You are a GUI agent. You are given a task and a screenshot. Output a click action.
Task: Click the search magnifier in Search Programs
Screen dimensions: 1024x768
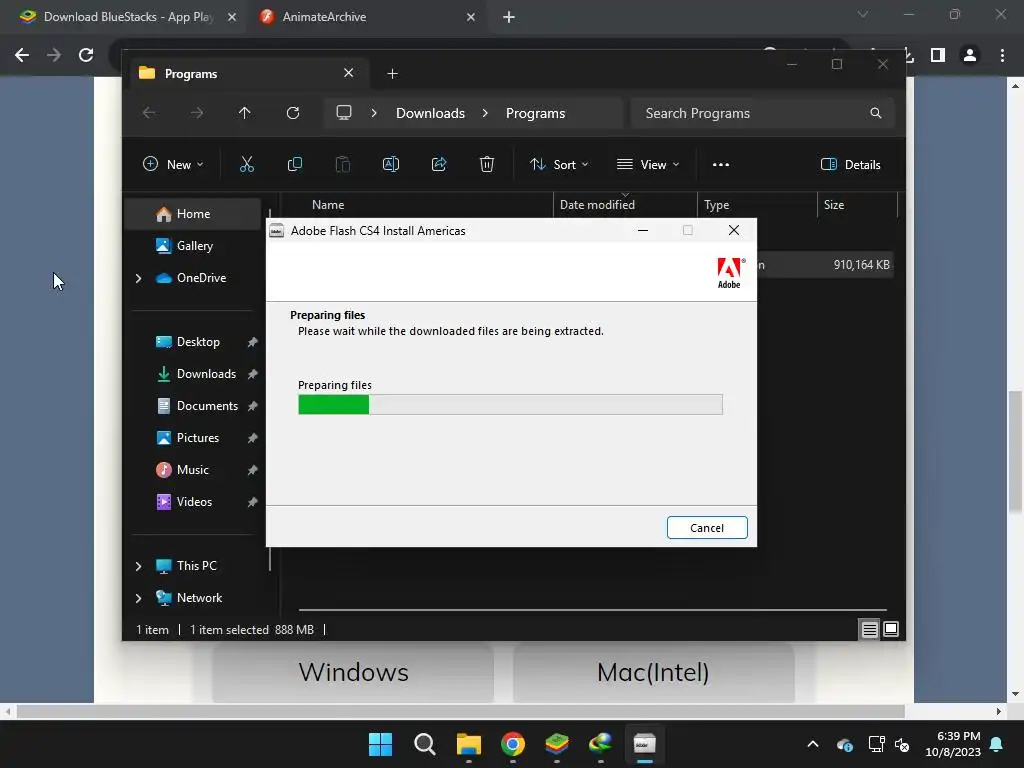click(876, 113)
